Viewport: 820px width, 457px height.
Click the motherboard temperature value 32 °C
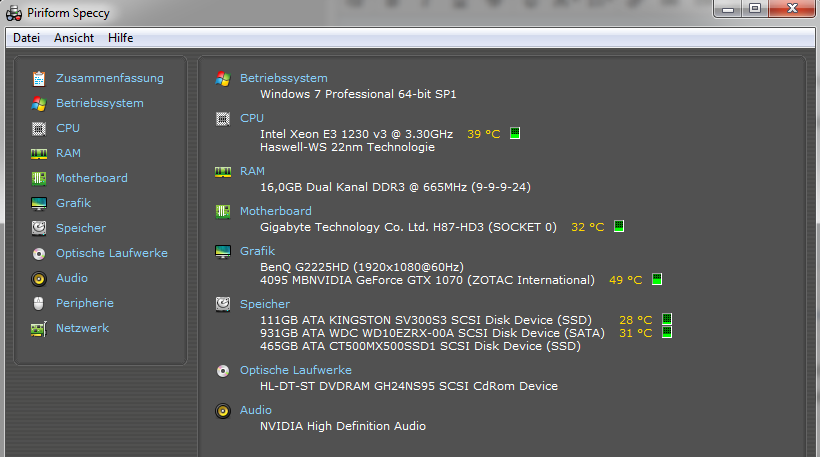tap(588, 227)
